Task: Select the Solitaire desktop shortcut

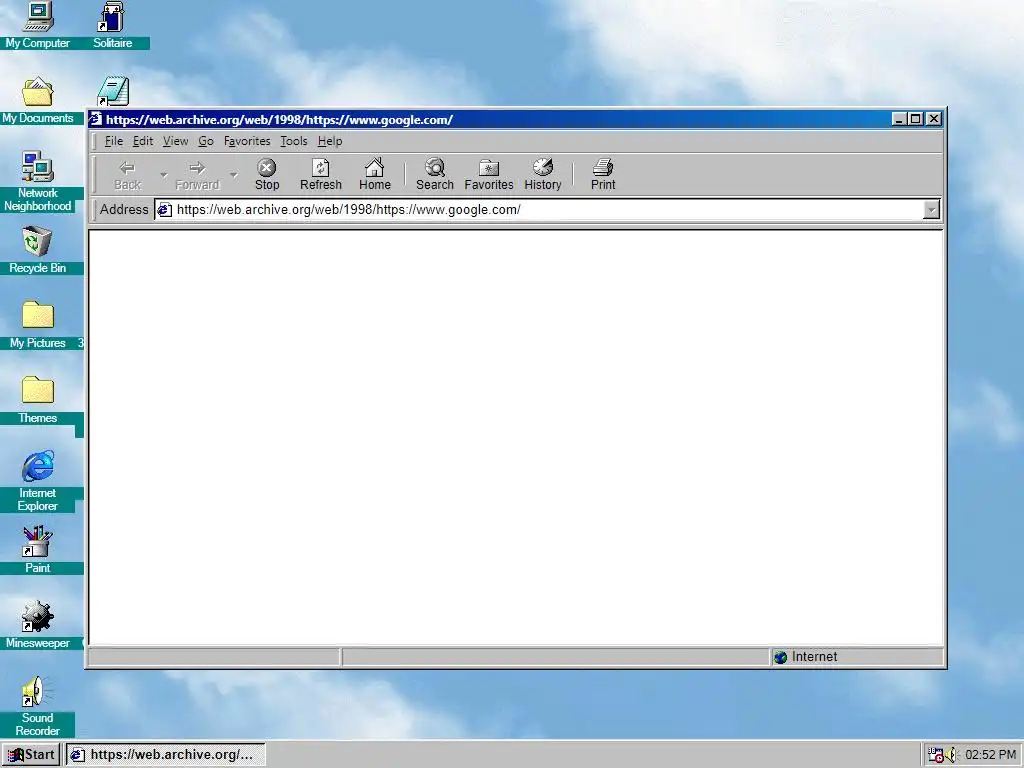Action: [x=112, y=25]
